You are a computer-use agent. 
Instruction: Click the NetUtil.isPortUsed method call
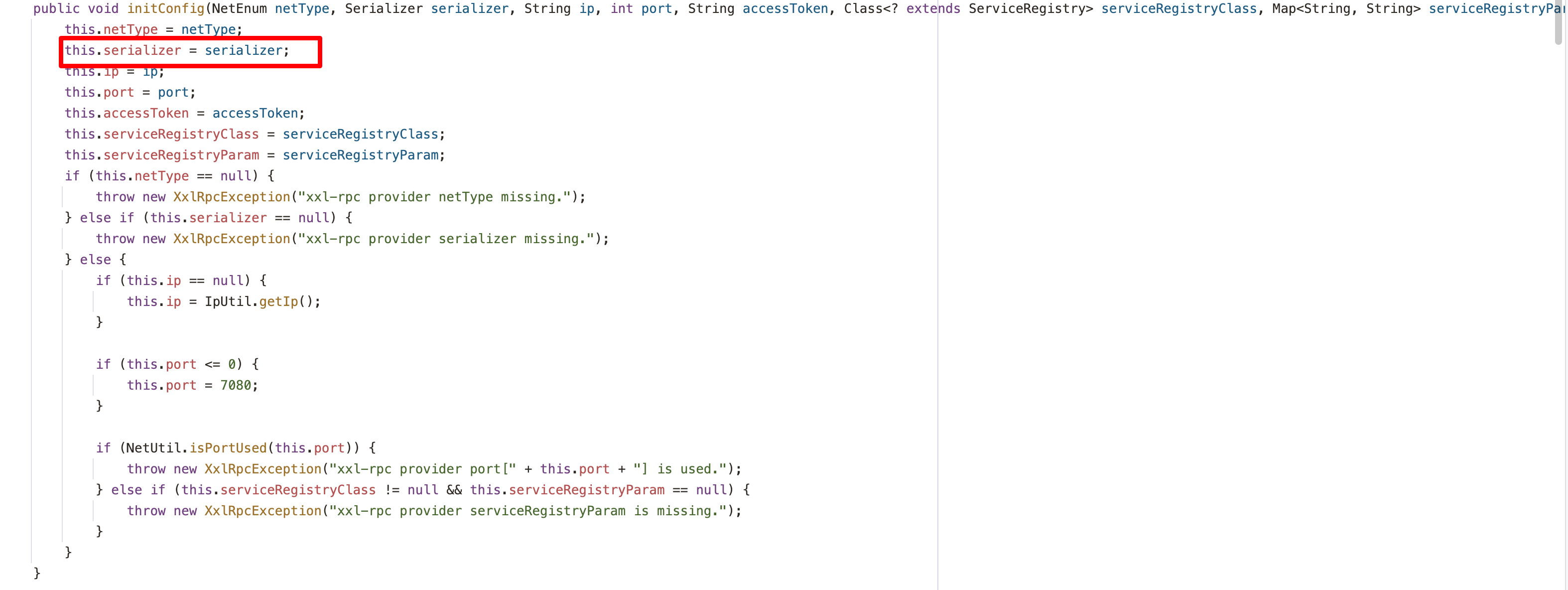pos(227,448)
